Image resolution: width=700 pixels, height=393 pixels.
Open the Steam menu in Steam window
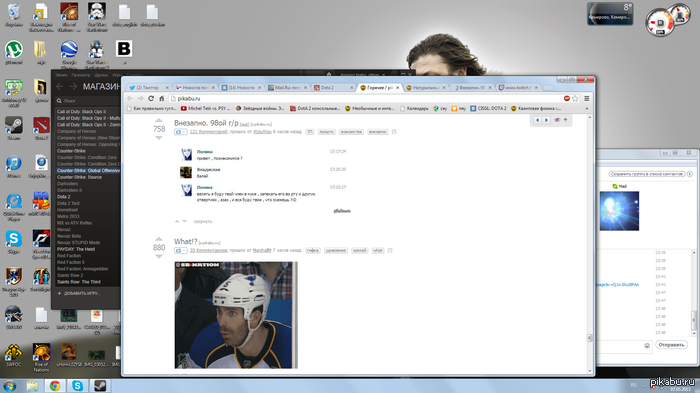(61, 75)
